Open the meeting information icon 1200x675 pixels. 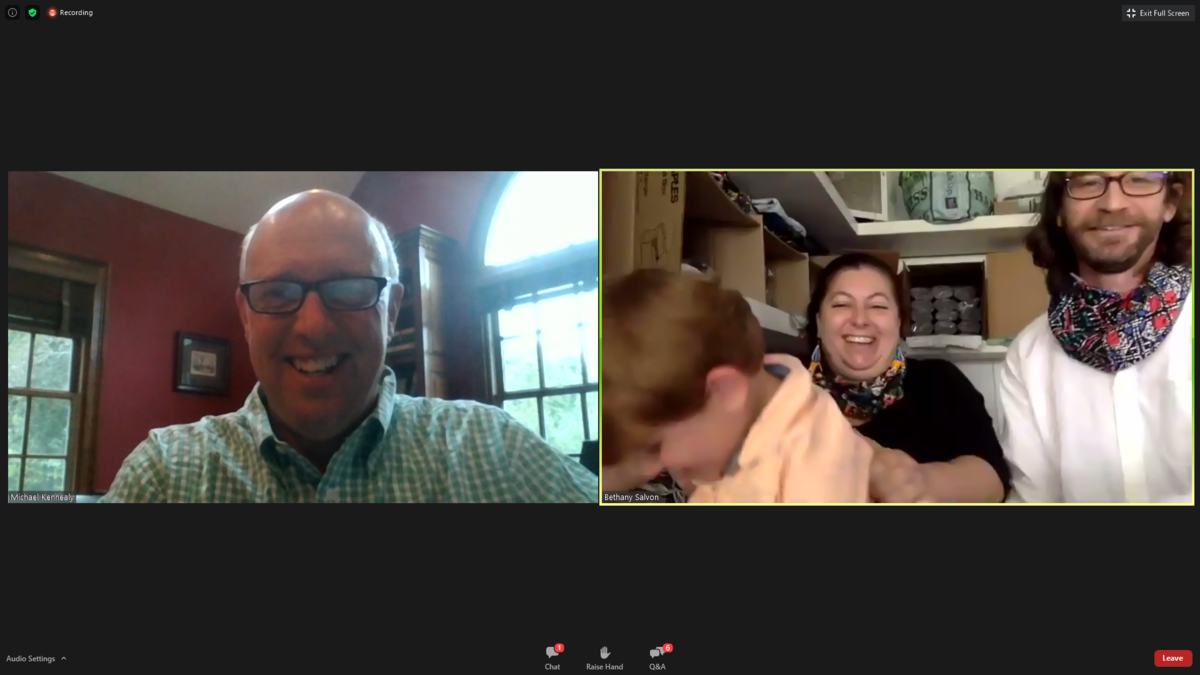click(x=12, y=13)
